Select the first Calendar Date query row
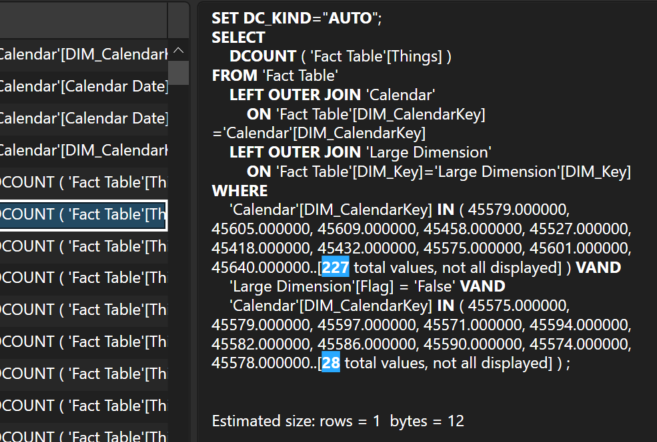Viewport: 657px width, 442px height. click(x=84, y=86)
